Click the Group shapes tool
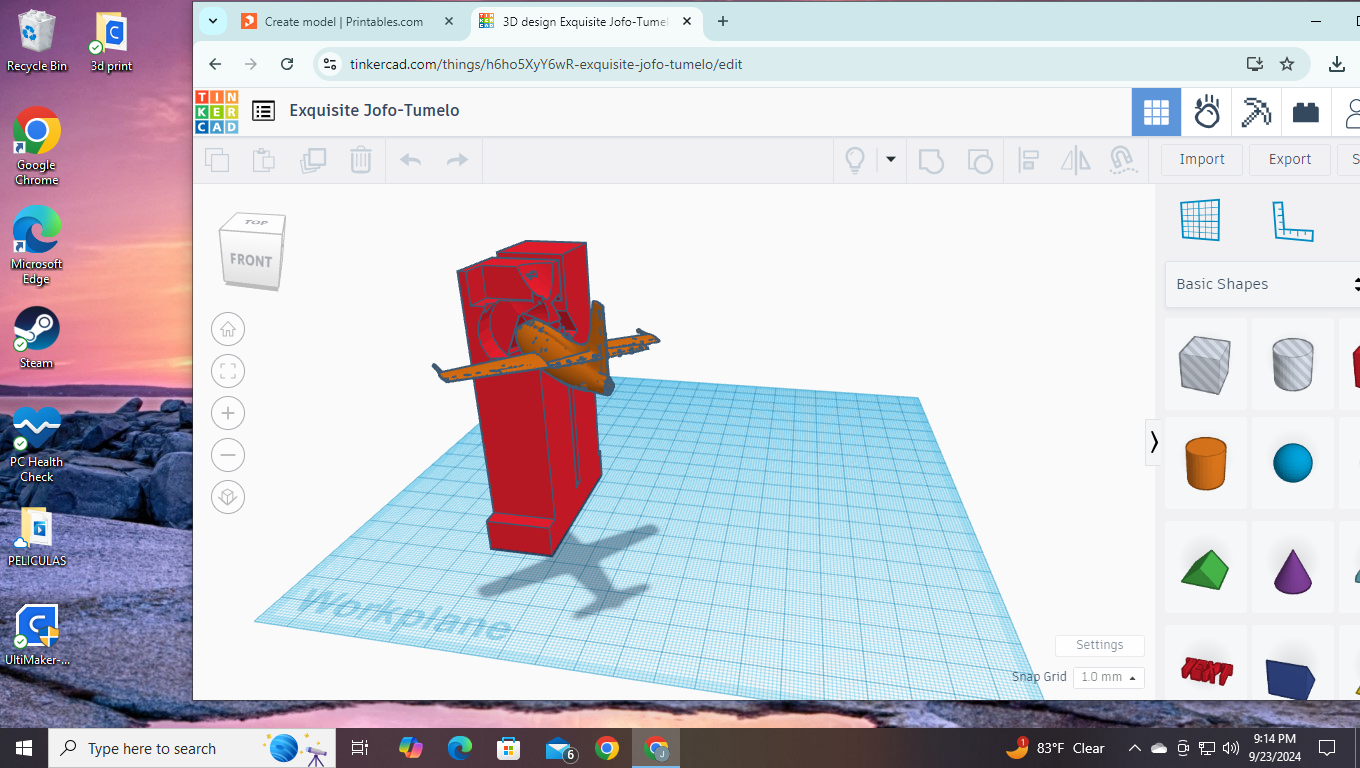This screenshot has height=768, width=1360. pyautogui.click(x=931, y=160)
